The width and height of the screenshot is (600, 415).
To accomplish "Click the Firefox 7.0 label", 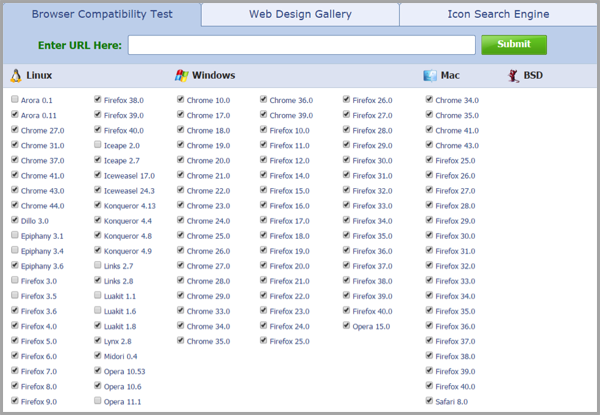I will [x=39, y=372].
